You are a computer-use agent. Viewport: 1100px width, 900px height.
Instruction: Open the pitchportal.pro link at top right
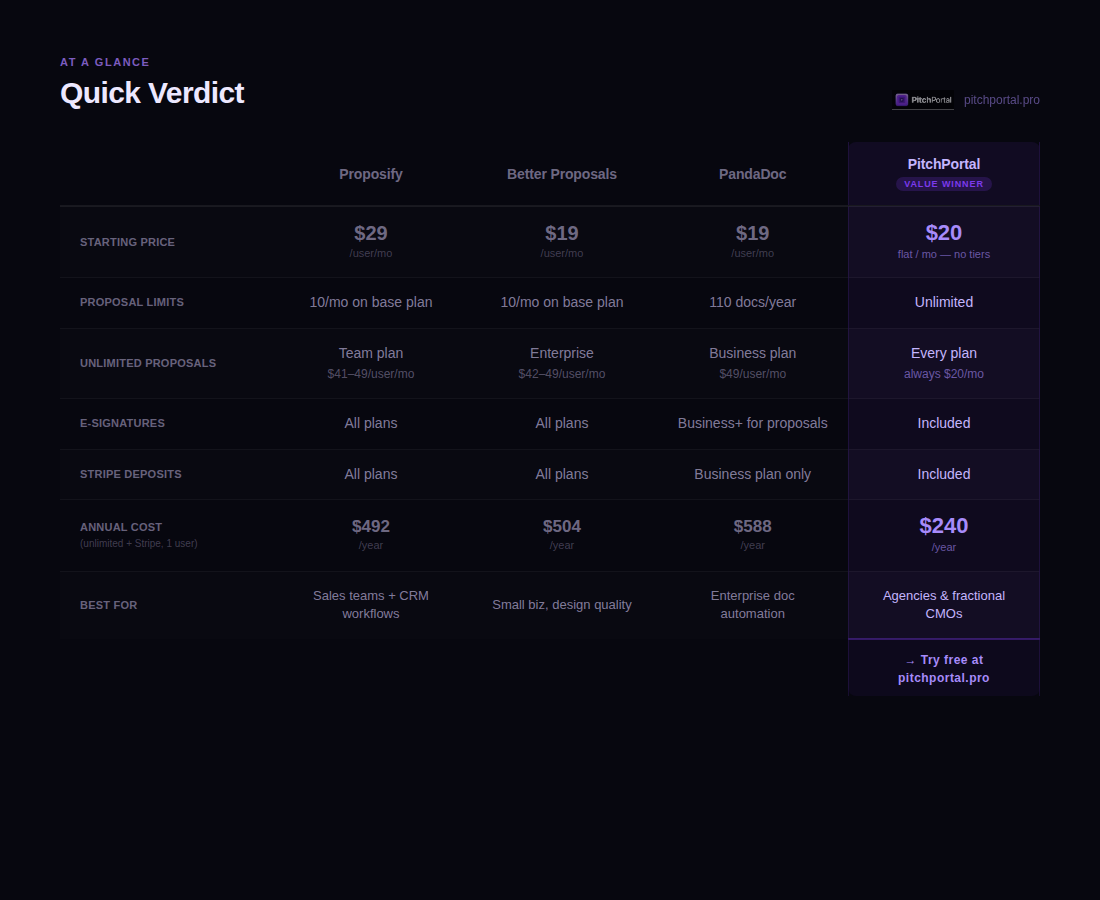point(1001,100)
